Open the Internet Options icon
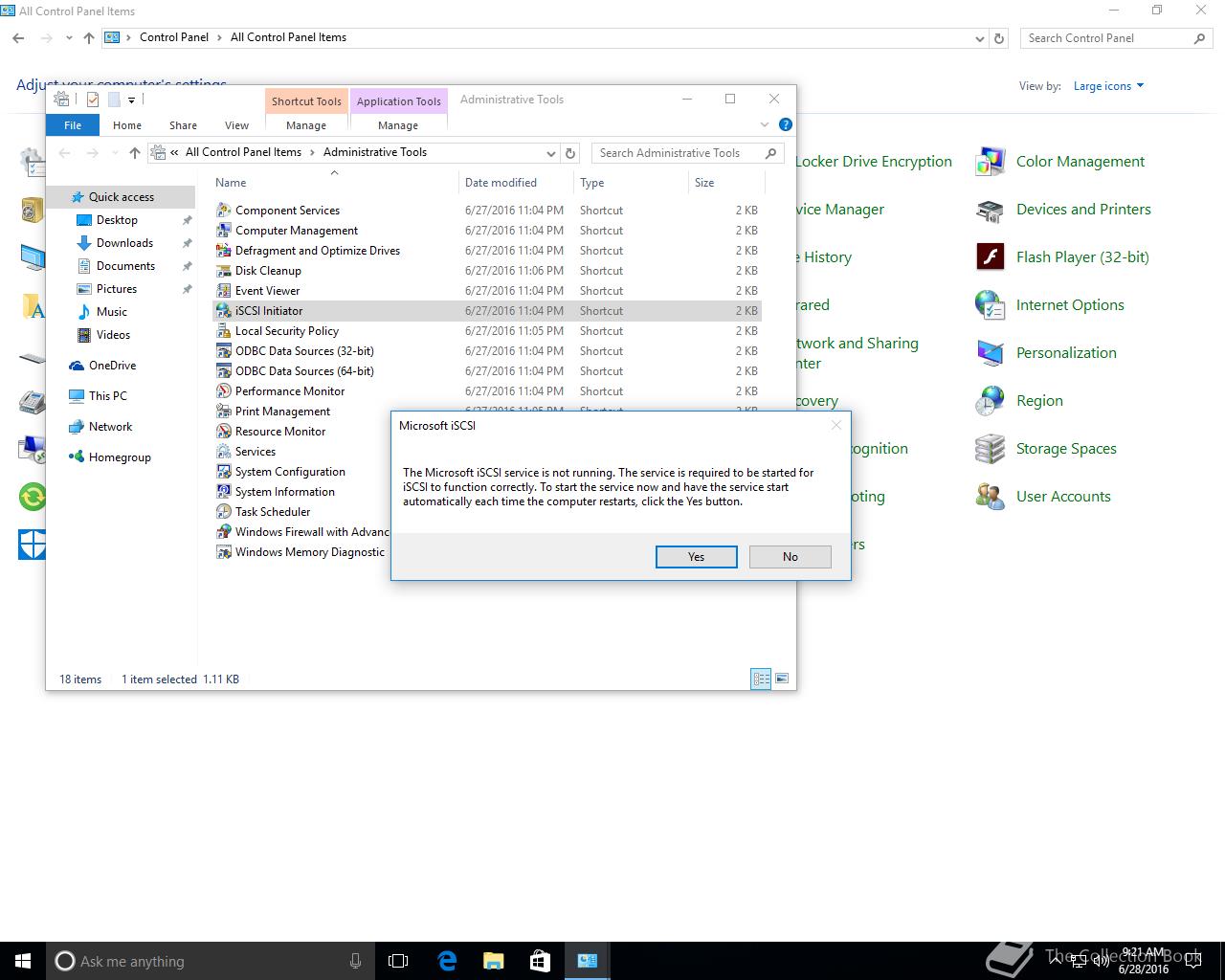 pyautogui.click(x=990, y=305)
